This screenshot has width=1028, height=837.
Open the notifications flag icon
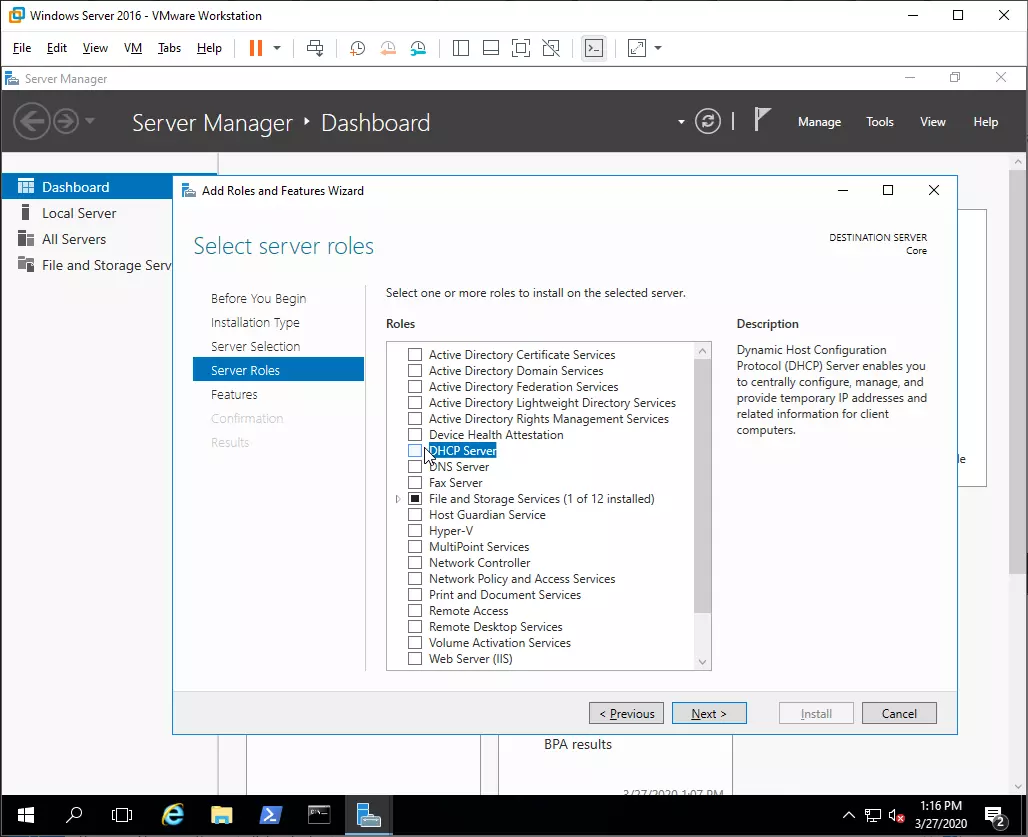click(x=762, y=121)
